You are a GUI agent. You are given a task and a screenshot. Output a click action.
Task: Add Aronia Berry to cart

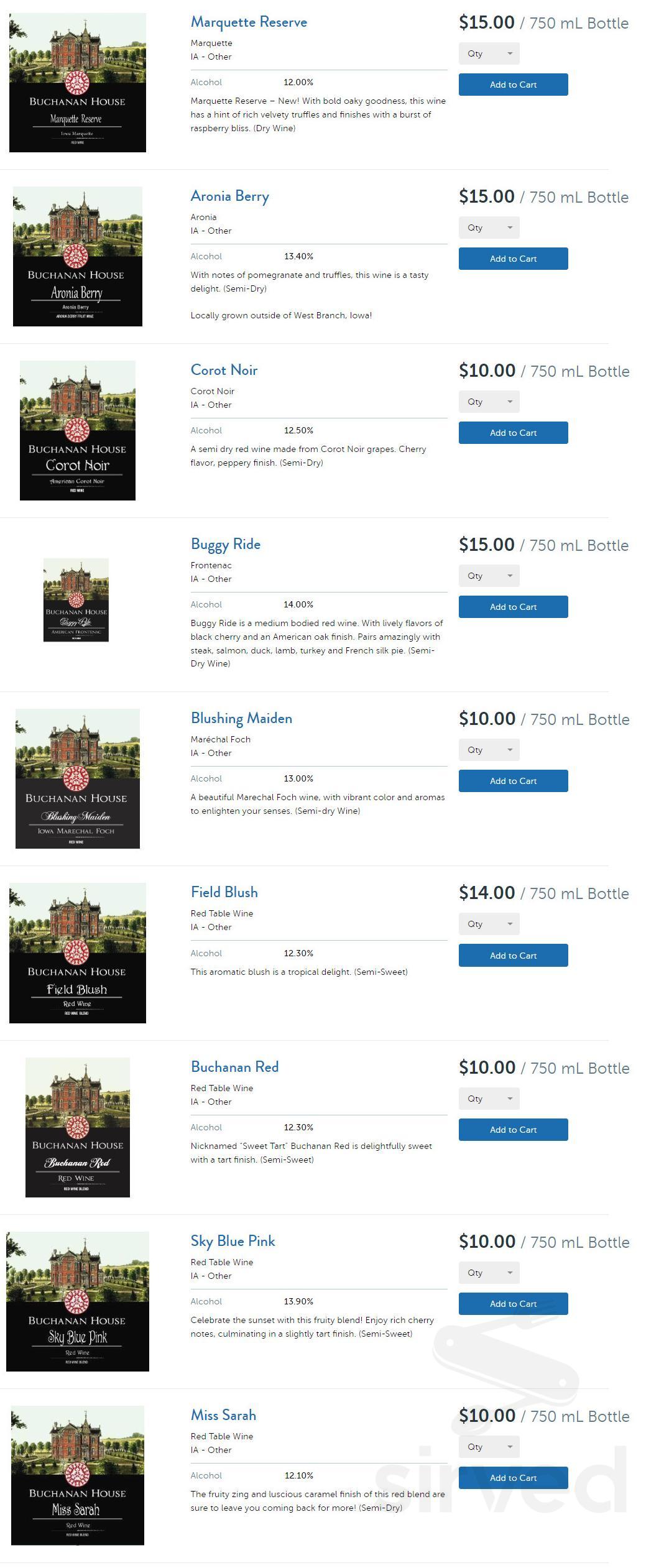click(x=513, y=259)
